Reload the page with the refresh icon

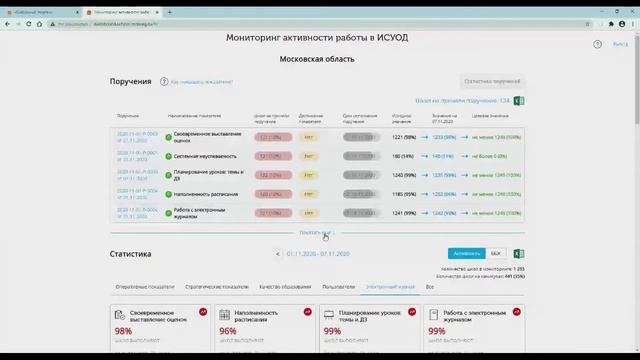click(x=29, y=24)
